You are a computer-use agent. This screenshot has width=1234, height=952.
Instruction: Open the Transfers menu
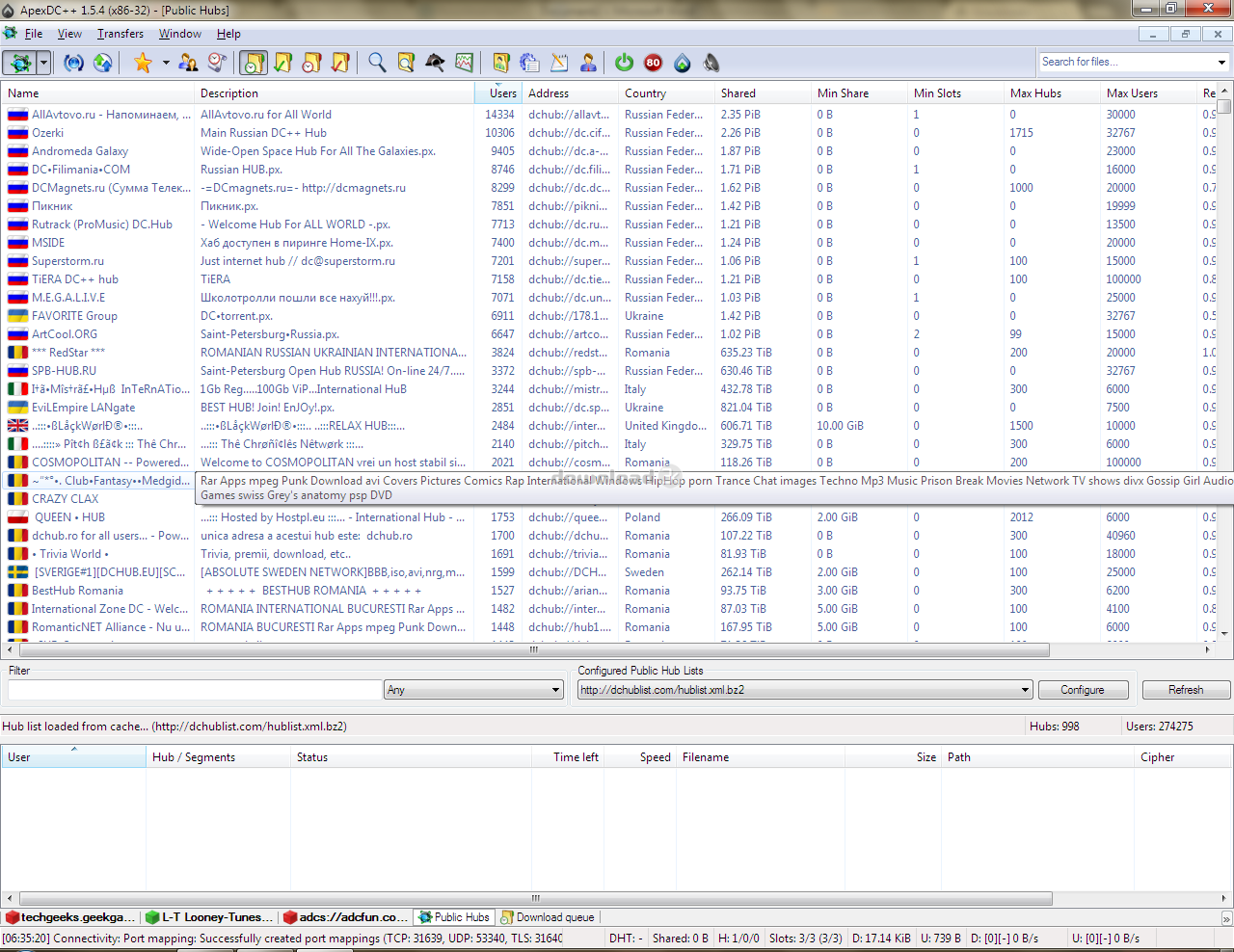tap(120, 34)
